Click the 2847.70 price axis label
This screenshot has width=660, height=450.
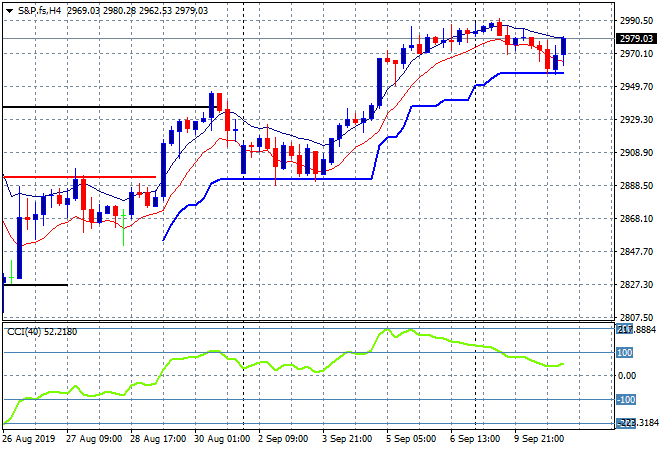tap(636, 252)
